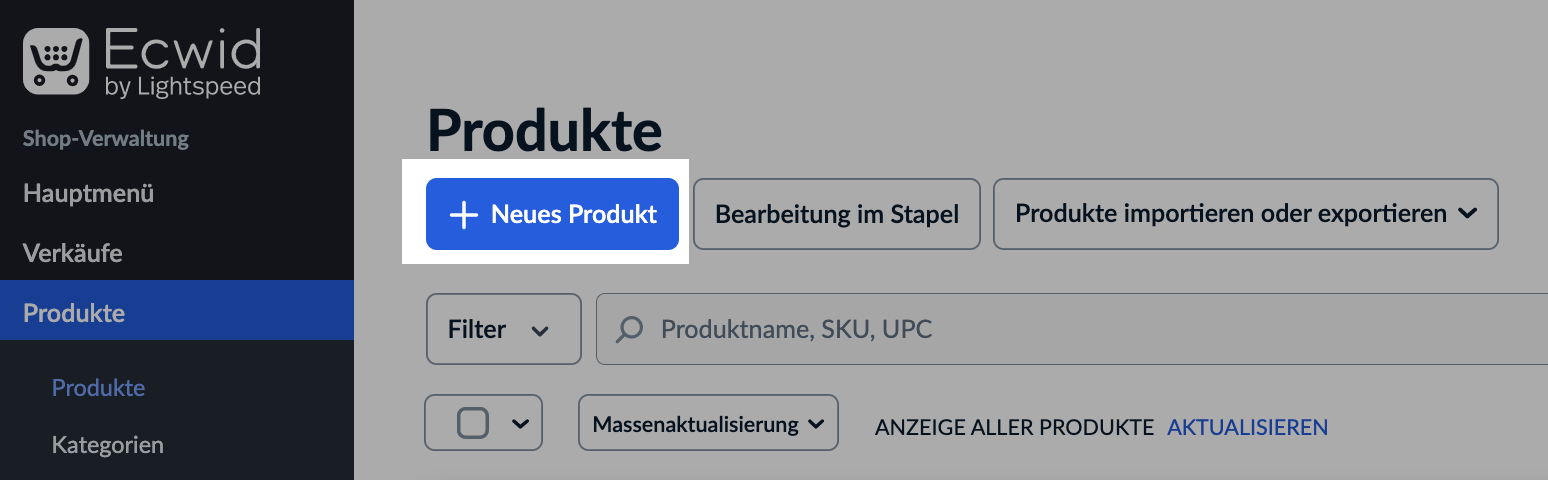Focus the Produktname, SKU, UPC search field
Viewport: 1548px width, 480px height.
(1000, 329)
